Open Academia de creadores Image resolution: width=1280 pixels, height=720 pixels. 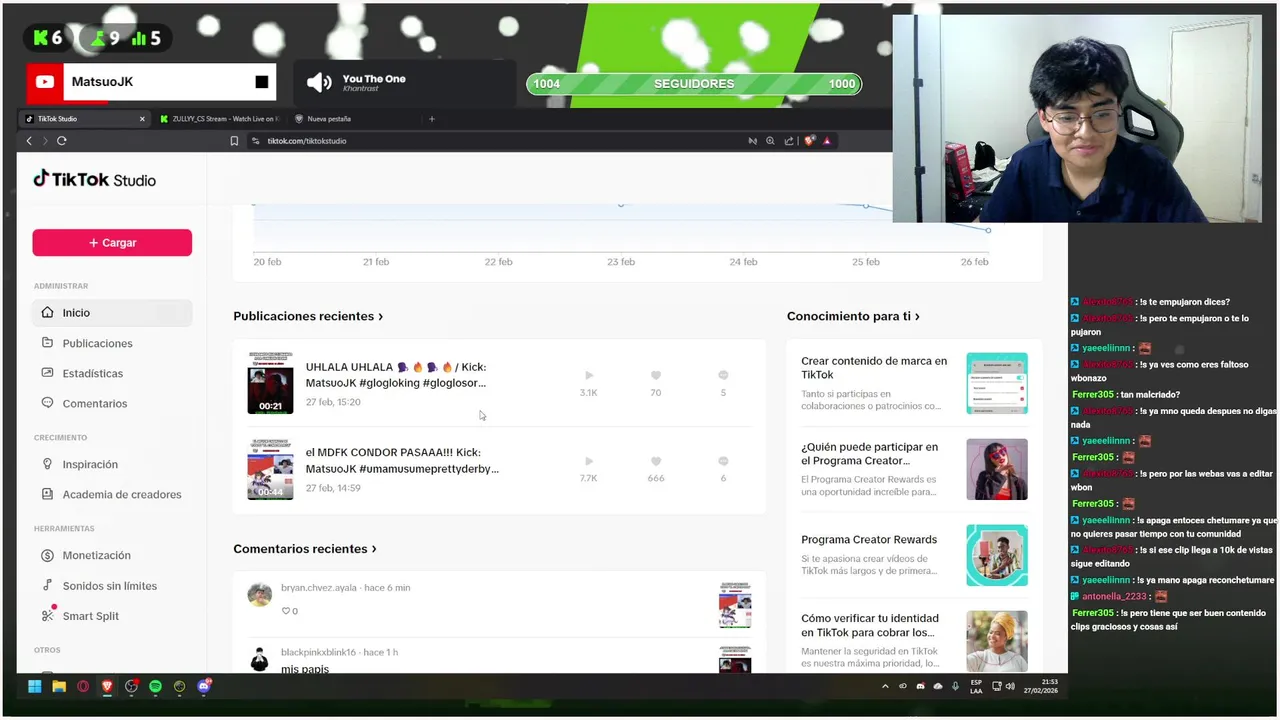pyautogui.click(x=112, y=494)
